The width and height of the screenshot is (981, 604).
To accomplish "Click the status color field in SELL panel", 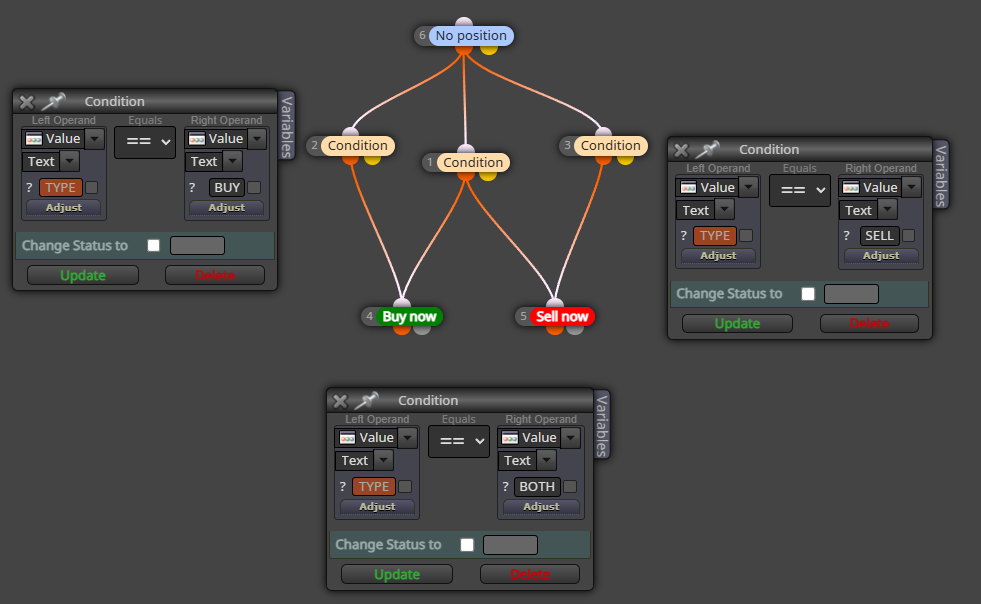I will (851, 294).
